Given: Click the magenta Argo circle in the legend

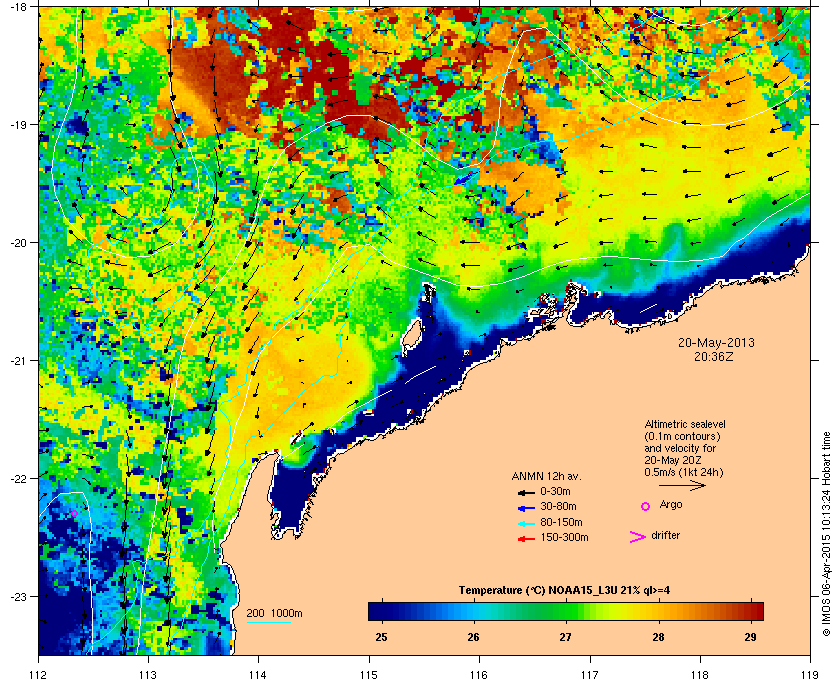Looking at the screenshot, I should click(646, 506).
